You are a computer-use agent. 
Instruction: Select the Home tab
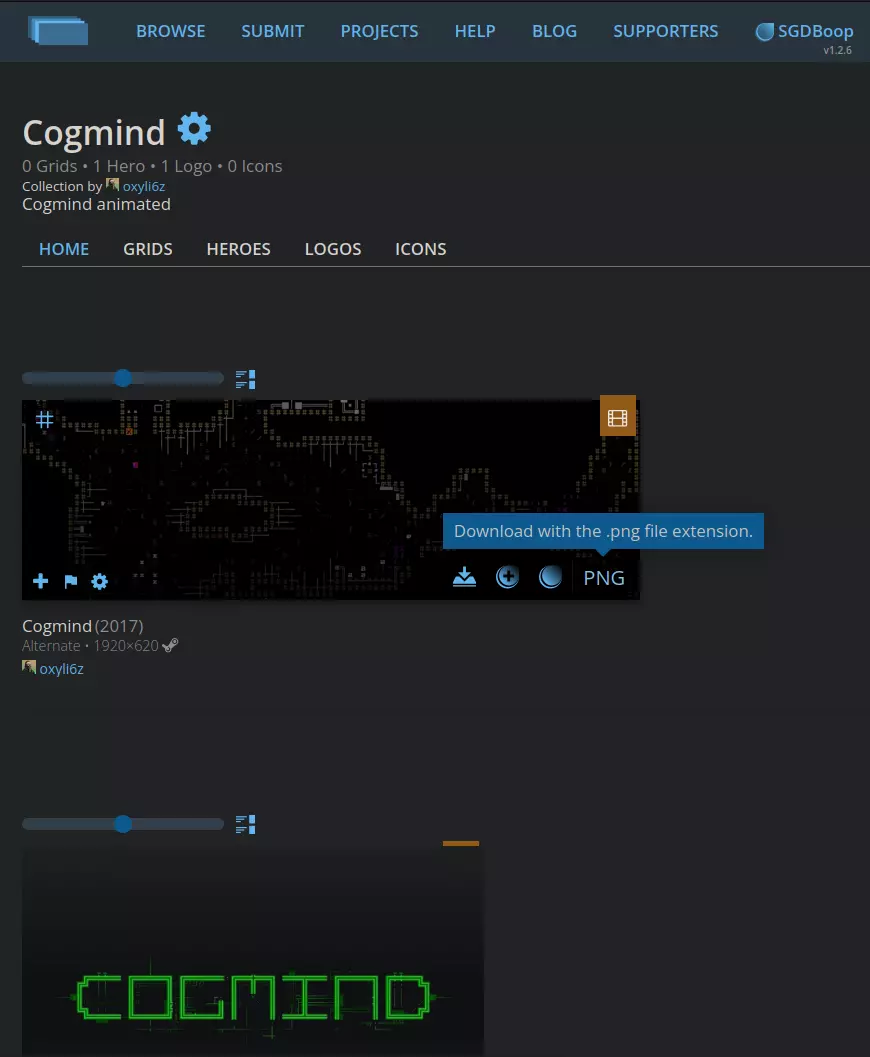tap(64, 249)
